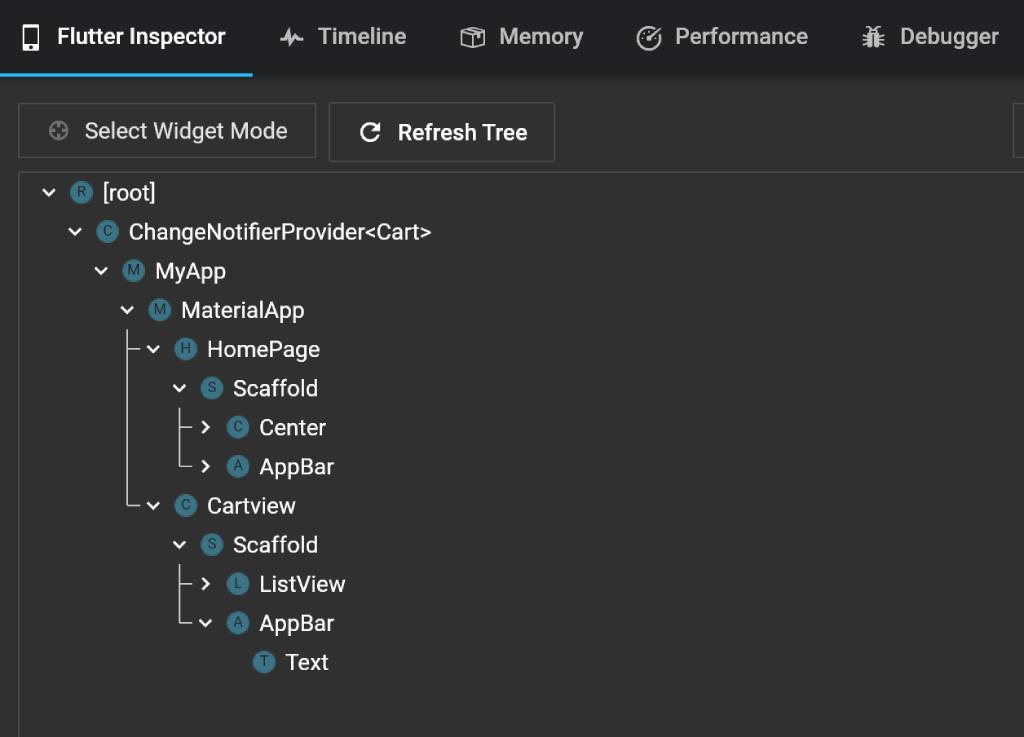Click the M icon of MyApp
The height and width of the screenshot is (737, 1024).
pyautogui.click(x=133, y=271)
